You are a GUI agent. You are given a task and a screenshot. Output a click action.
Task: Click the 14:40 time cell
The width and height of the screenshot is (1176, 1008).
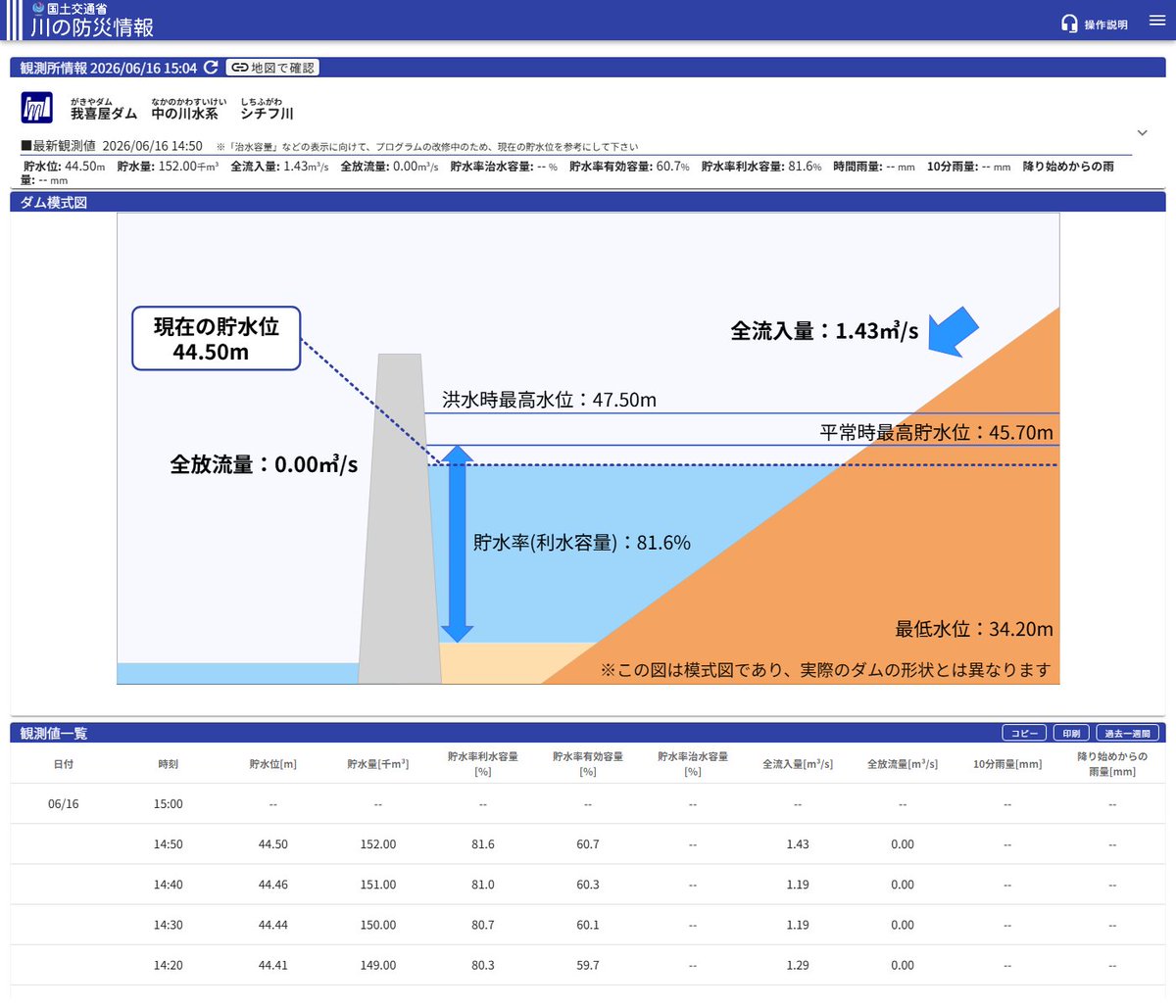[168, 885]
